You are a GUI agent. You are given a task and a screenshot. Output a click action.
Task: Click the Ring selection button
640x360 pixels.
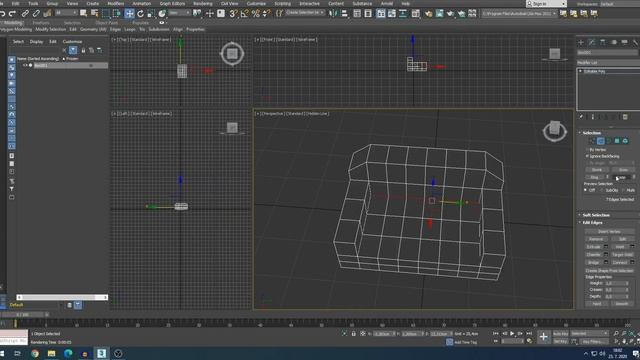(x=595, y=177)
